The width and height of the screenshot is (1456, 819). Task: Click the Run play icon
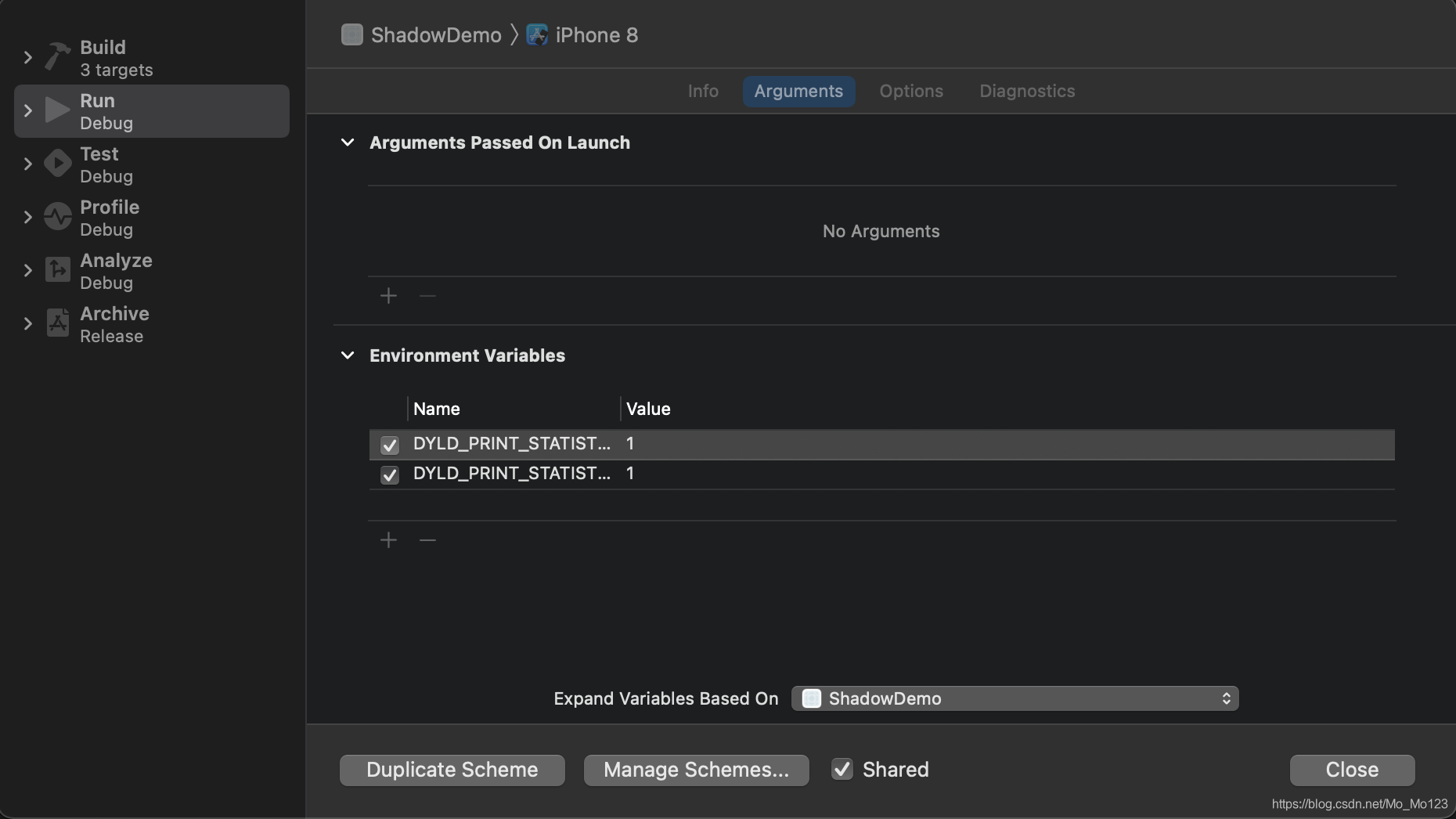57,110
